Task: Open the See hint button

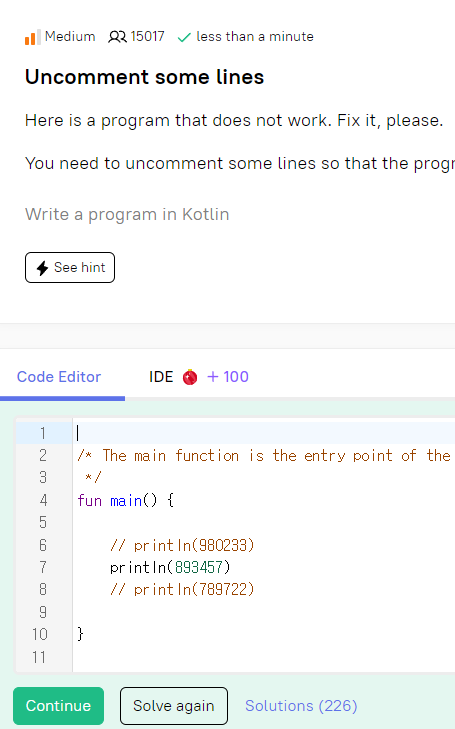Action: click(70, 267)
